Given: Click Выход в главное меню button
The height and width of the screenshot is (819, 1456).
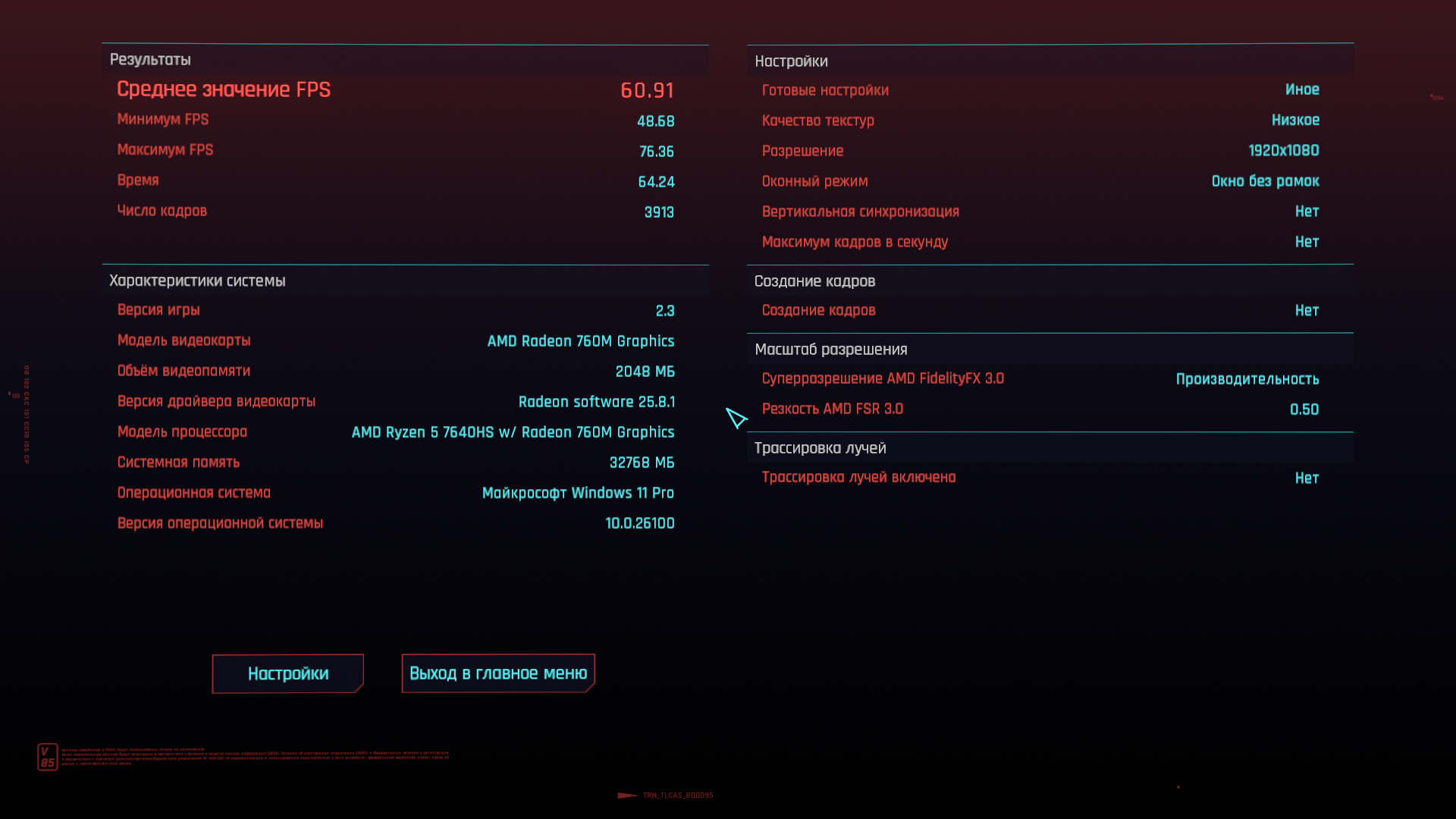Looking at the screenshot, I should click(x=498, y=673).
